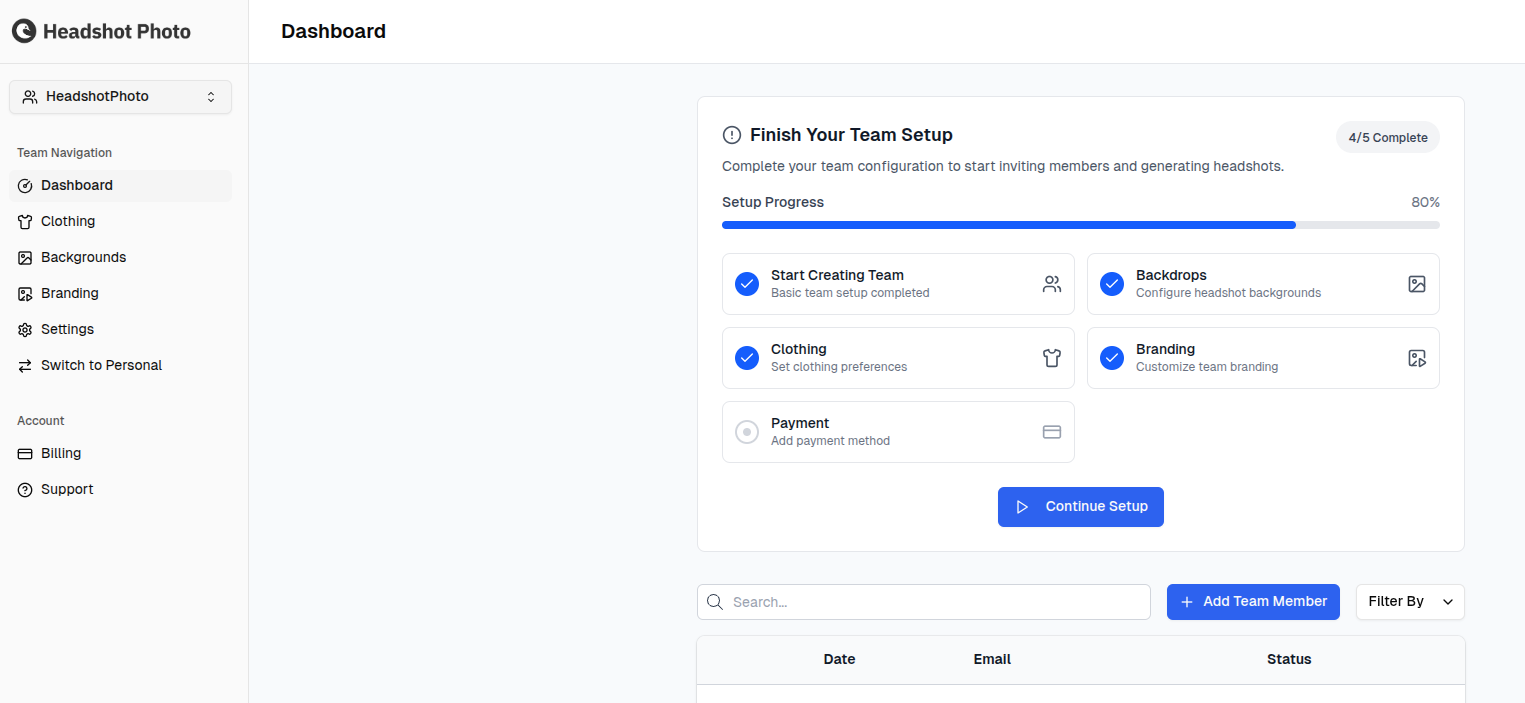Viewport: 1525px width, 703px height.
Task: Click the Add Team Member button
Action: click(x=1252, y=601)
